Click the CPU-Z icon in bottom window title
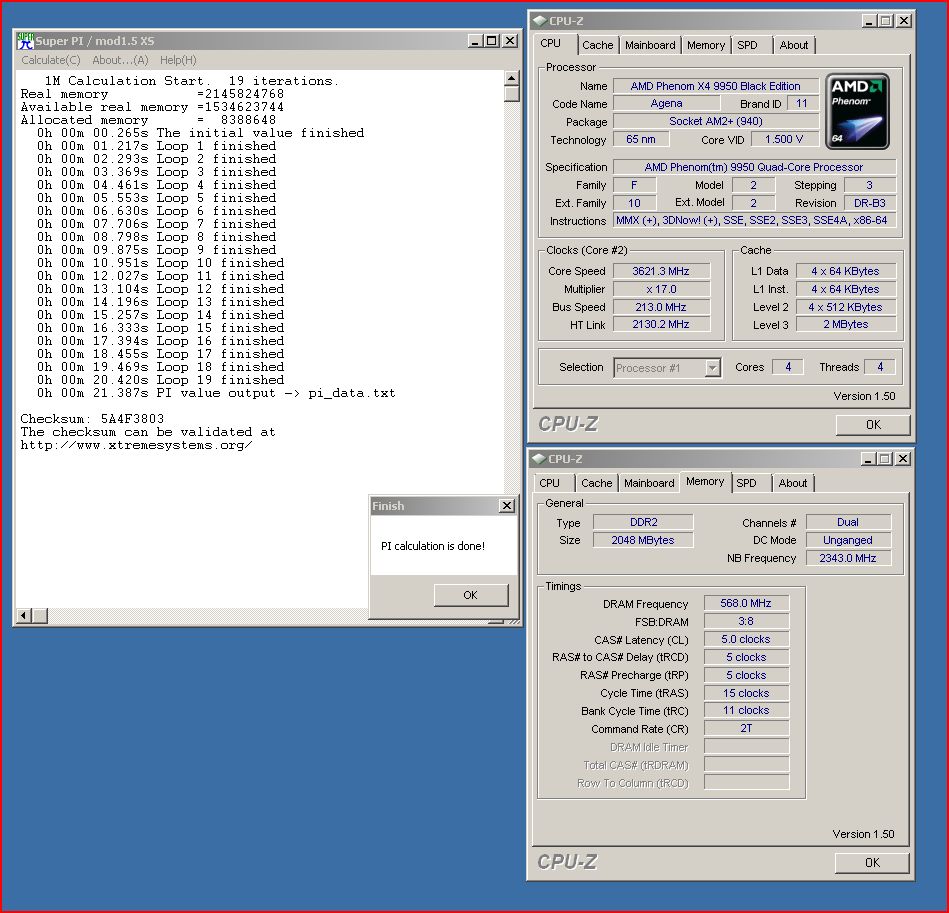This screenshot has height=913, width=949. (x=539, y=459)
